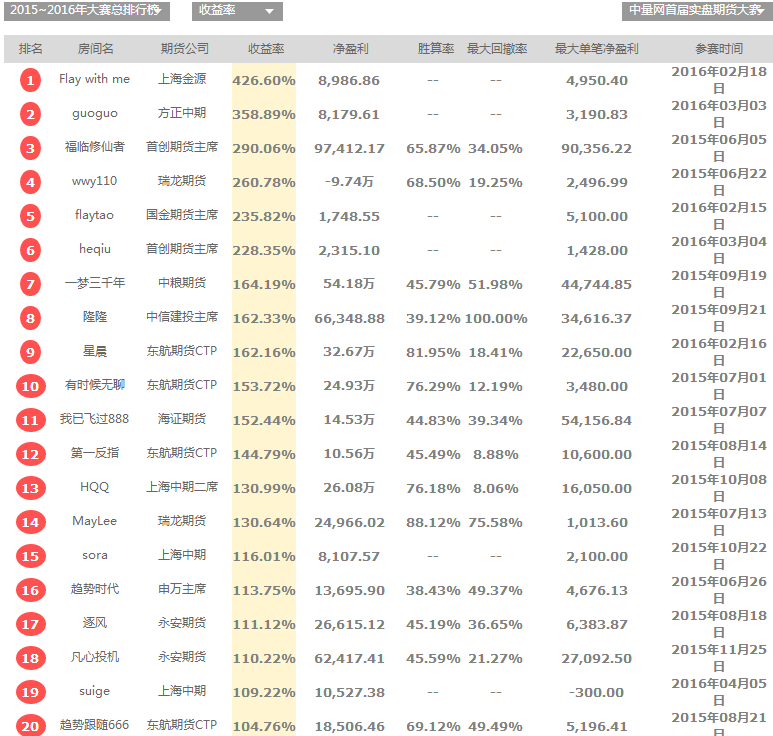Open room heqiu
Viewport: 773px width, 736px height.
[x=95, y=249]
